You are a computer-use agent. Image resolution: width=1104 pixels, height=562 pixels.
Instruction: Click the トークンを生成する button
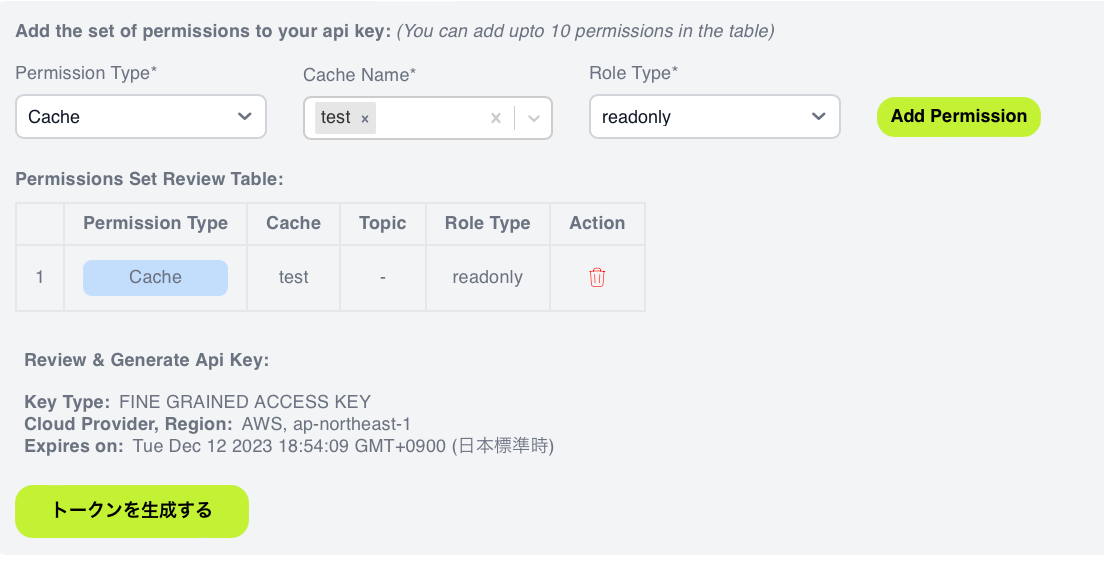[132, 511]
